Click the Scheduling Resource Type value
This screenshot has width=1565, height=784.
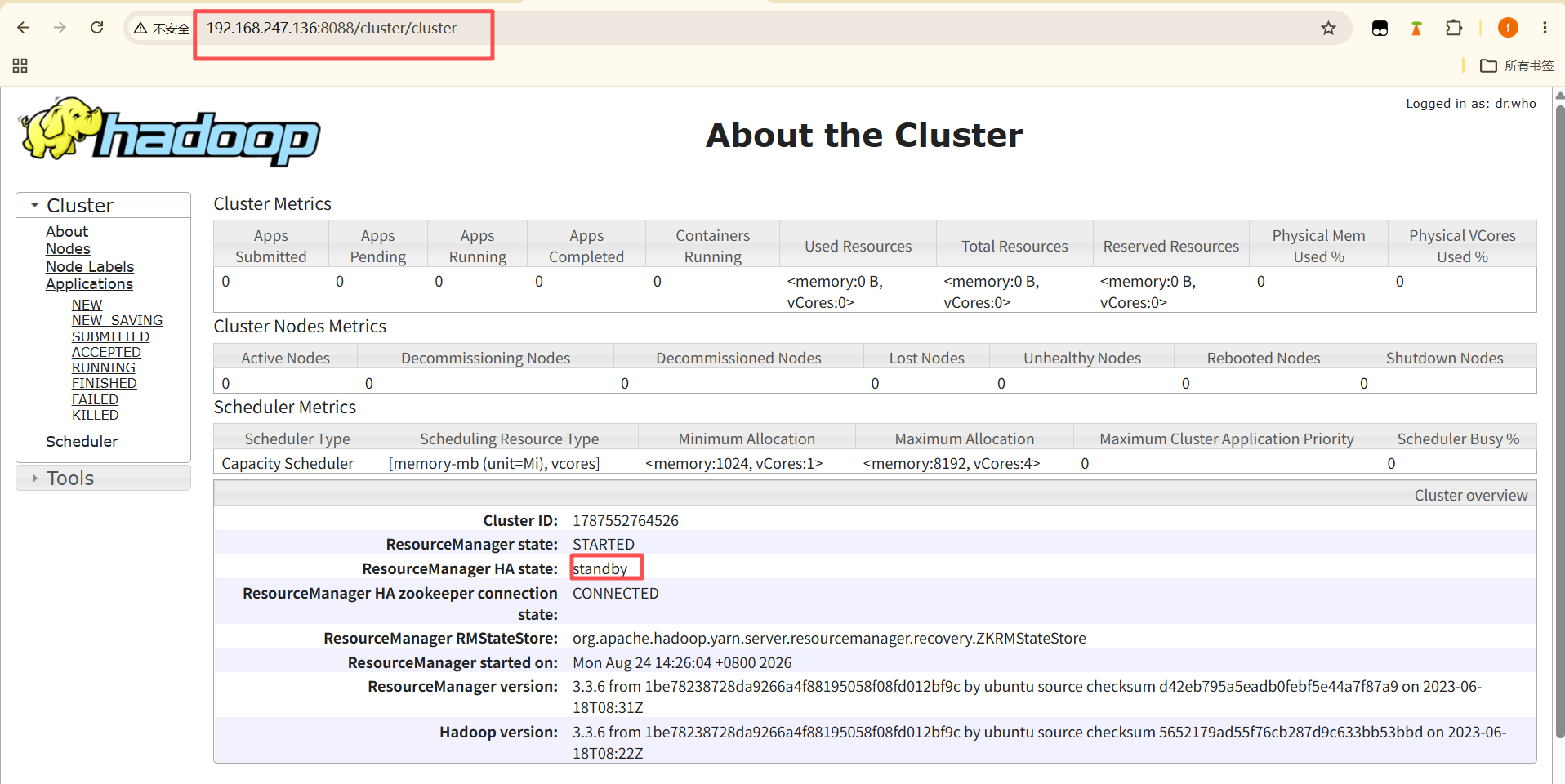pyautogui.click(x=494, y=463)
